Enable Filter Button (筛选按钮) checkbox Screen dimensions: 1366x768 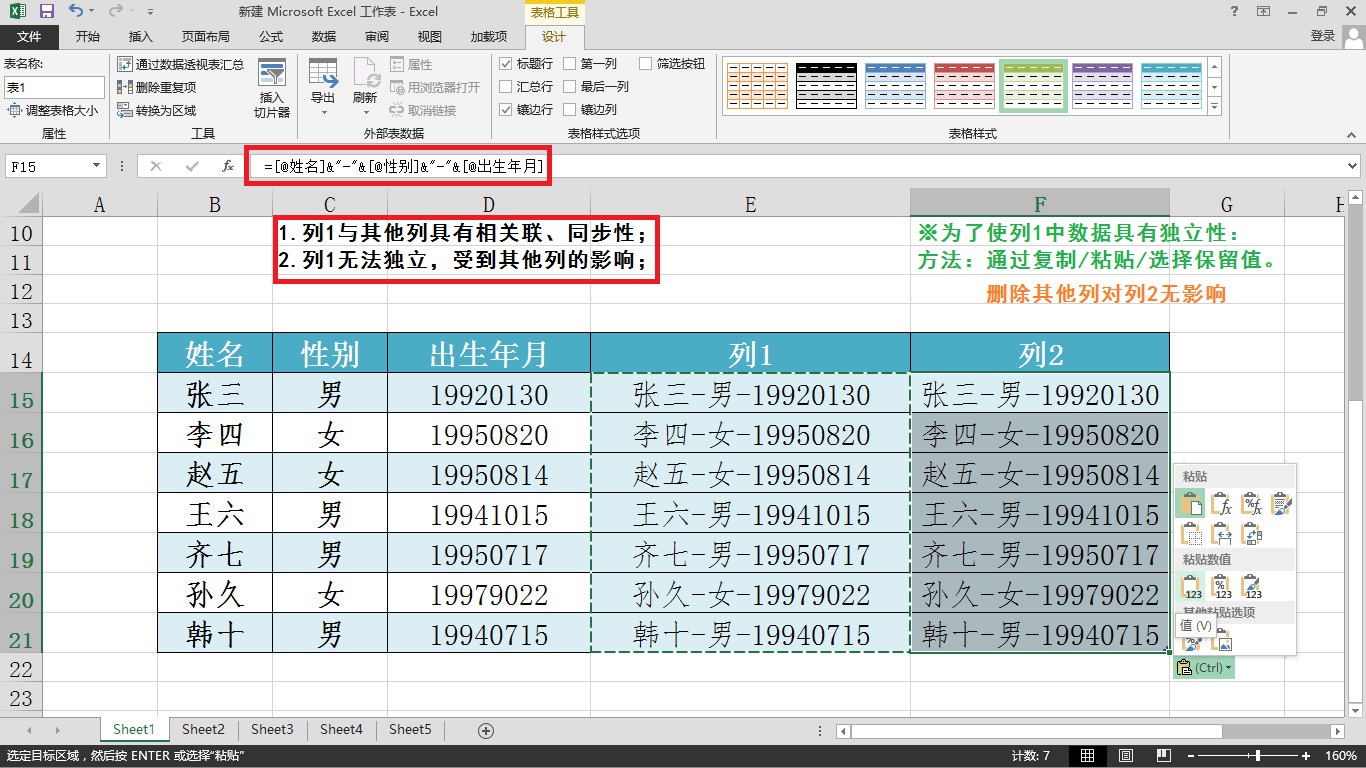[645, 64]
